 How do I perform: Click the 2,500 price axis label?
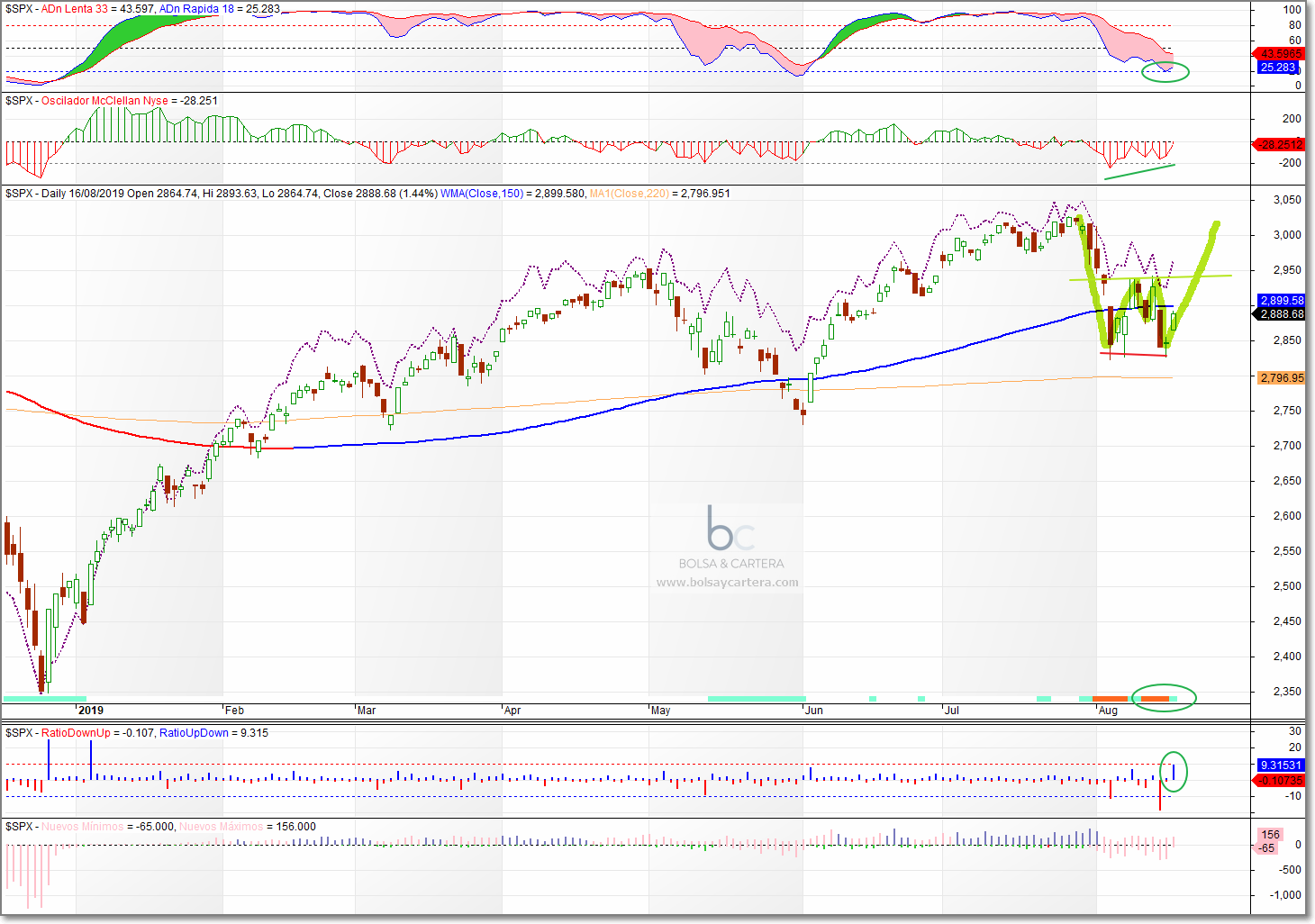coord(1286,586)
